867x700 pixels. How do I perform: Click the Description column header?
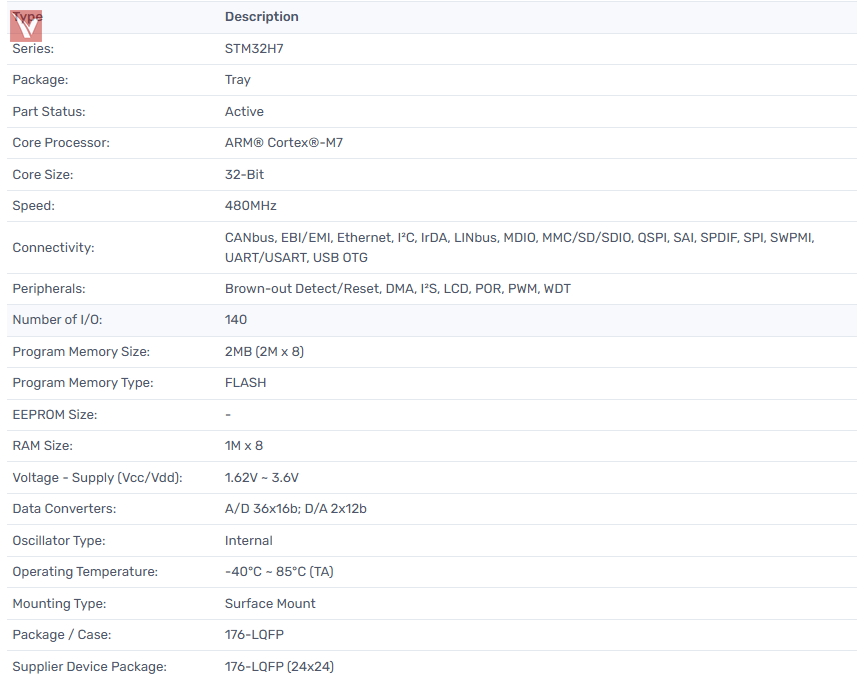click(261, 17)
